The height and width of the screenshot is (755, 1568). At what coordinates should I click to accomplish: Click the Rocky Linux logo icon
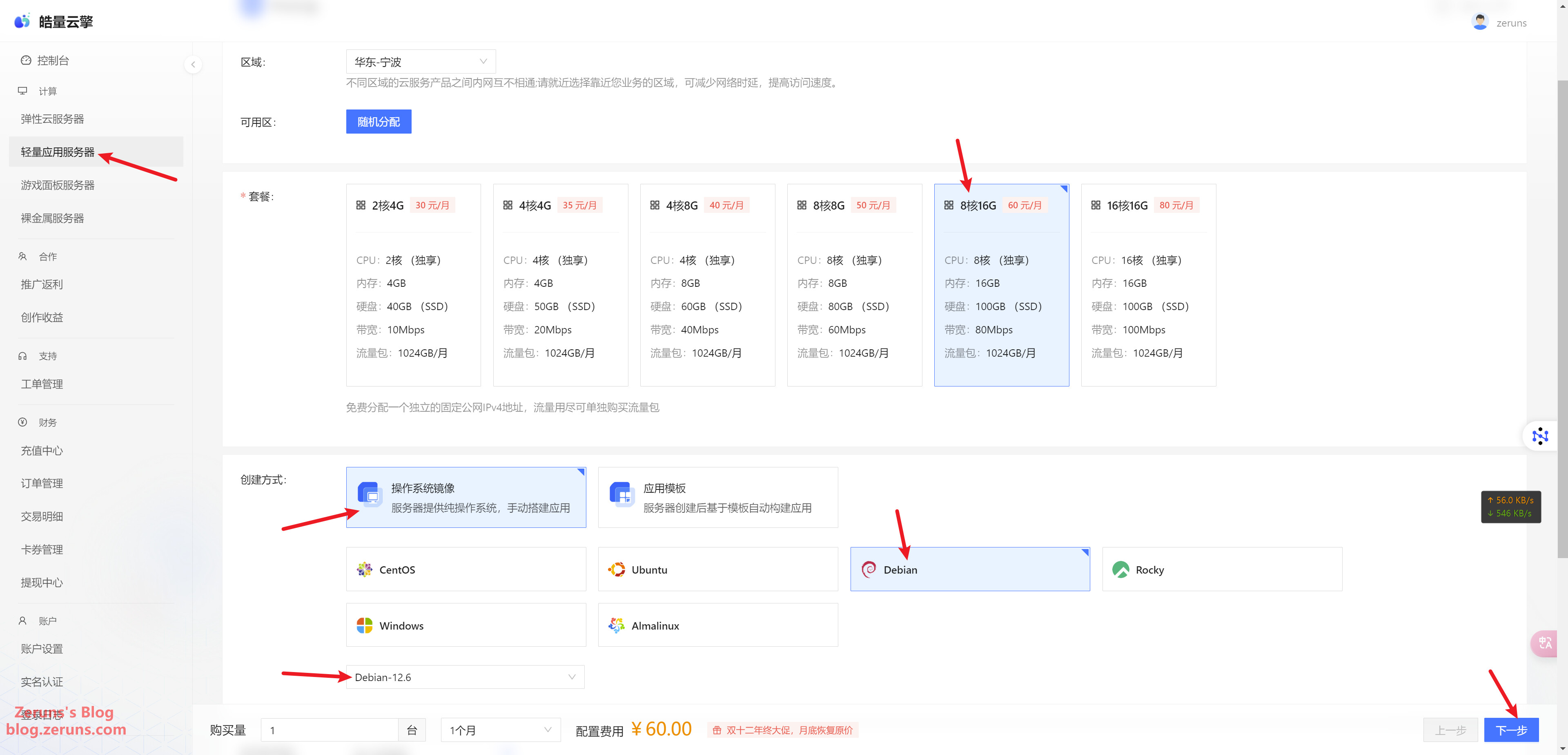point(1120,569)
